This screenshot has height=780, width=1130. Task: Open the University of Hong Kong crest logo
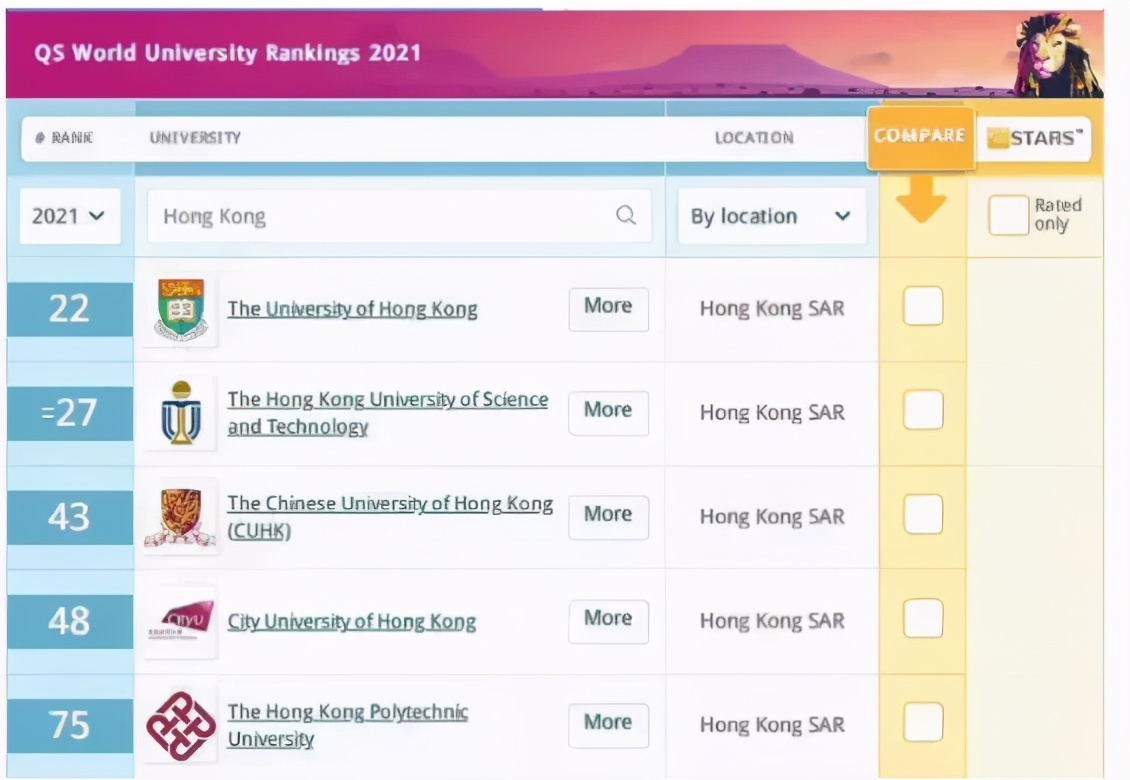(181, 310)
